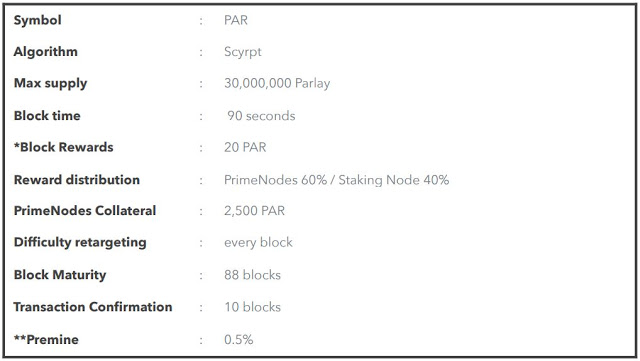Select the 20 PAR reward value
Screen dimensions: 640x361
[245, 147]
